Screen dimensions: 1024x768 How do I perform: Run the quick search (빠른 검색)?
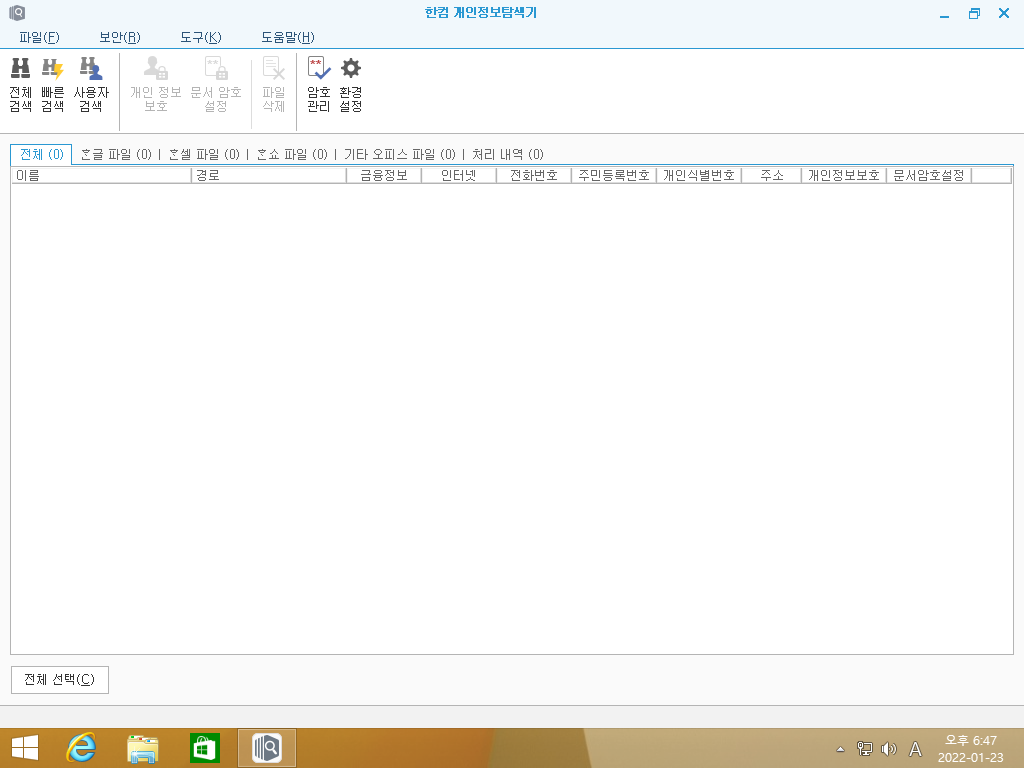pyautogui.click(x=52, y=85)
